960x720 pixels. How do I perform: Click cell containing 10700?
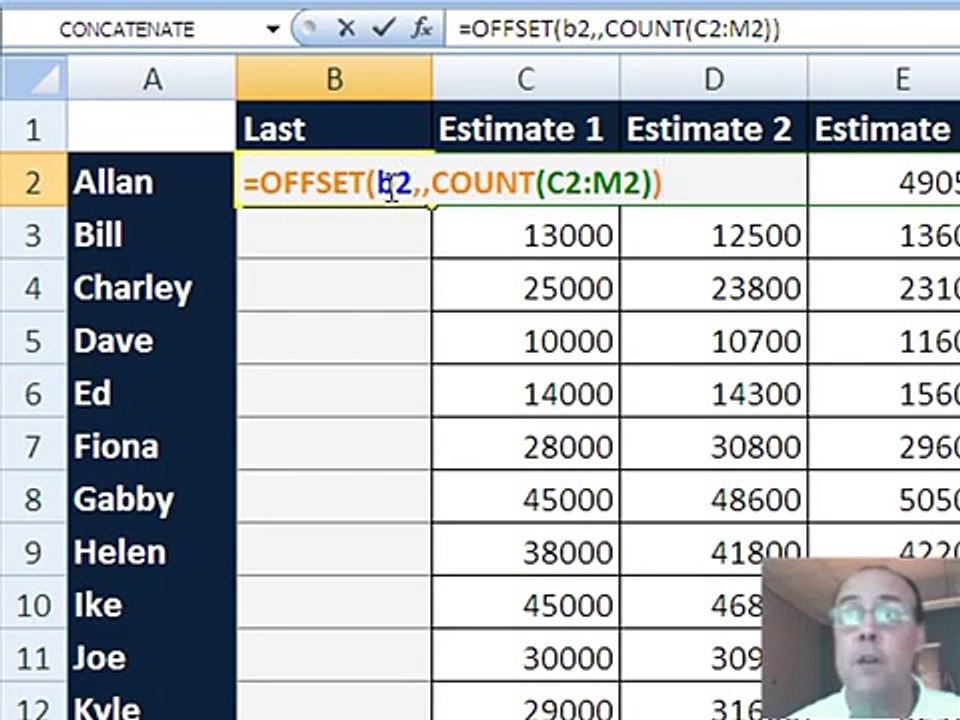tap(714, 340)
